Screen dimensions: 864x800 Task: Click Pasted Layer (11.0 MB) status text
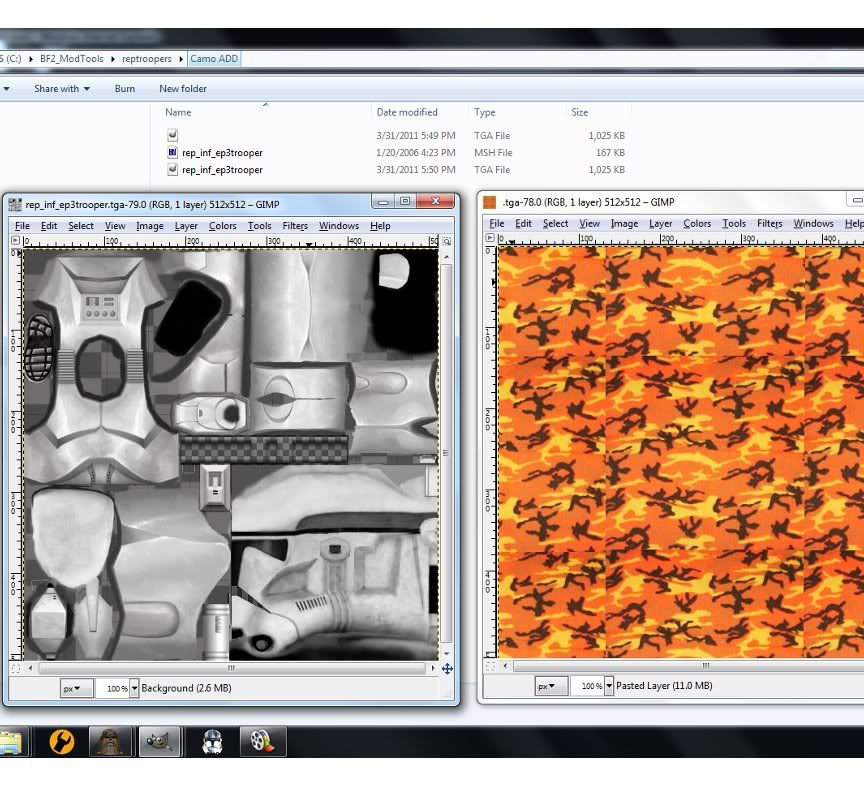(664, 686)
